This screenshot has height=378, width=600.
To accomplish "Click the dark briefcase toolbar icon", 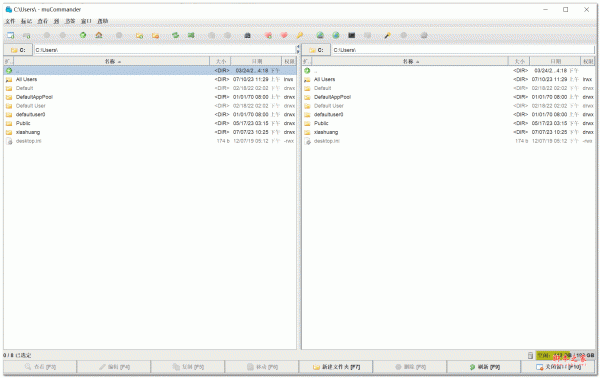I will (248, 36).
